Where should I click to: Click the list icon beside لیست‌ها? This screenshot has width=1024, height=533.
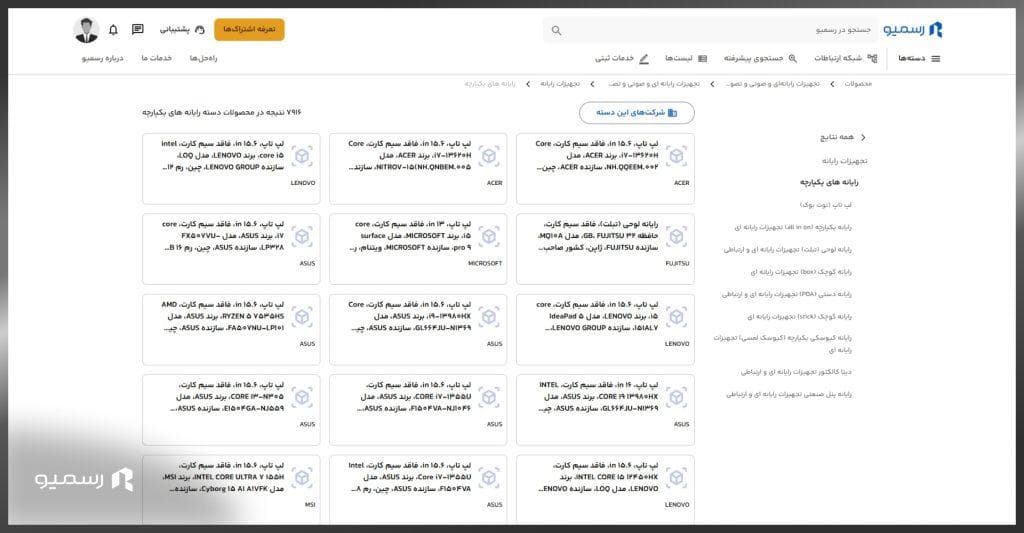[x=703, y=59]
